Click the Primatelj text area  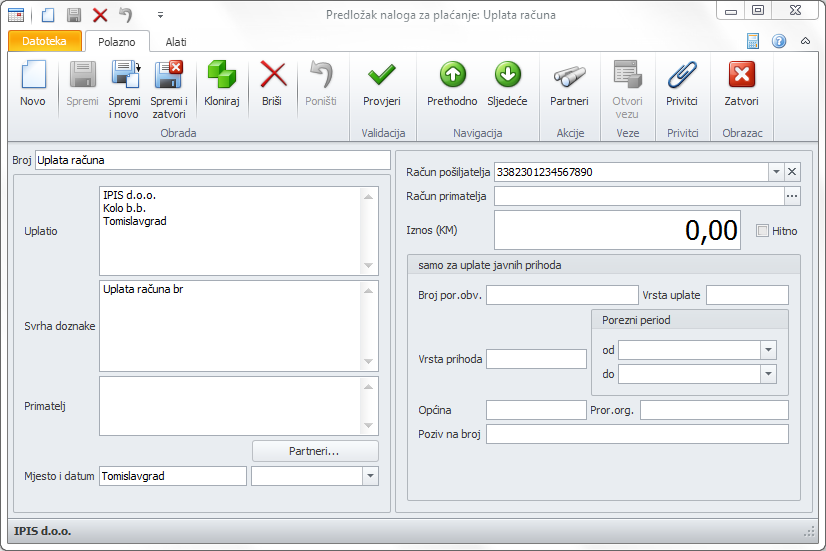(x=238, y=406)
